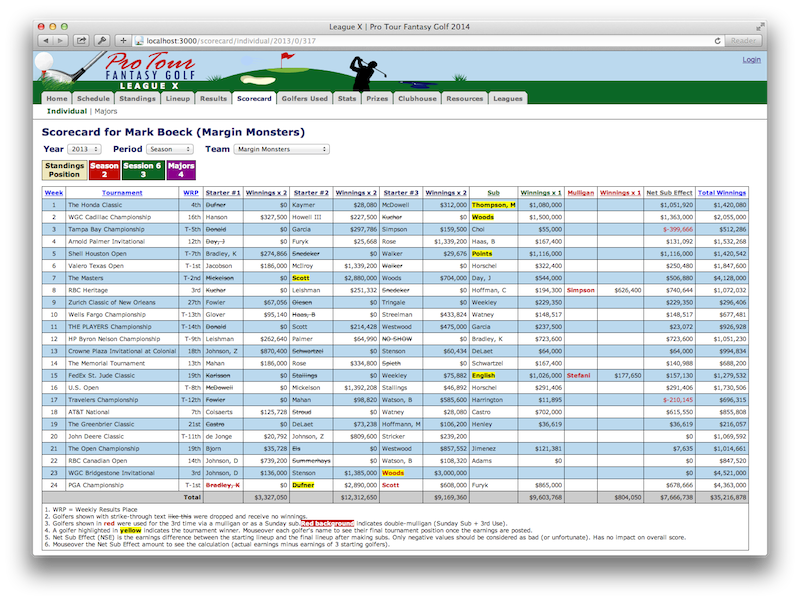
Task: Click the wrench tools icon in the toolbar
Action: 101,41
